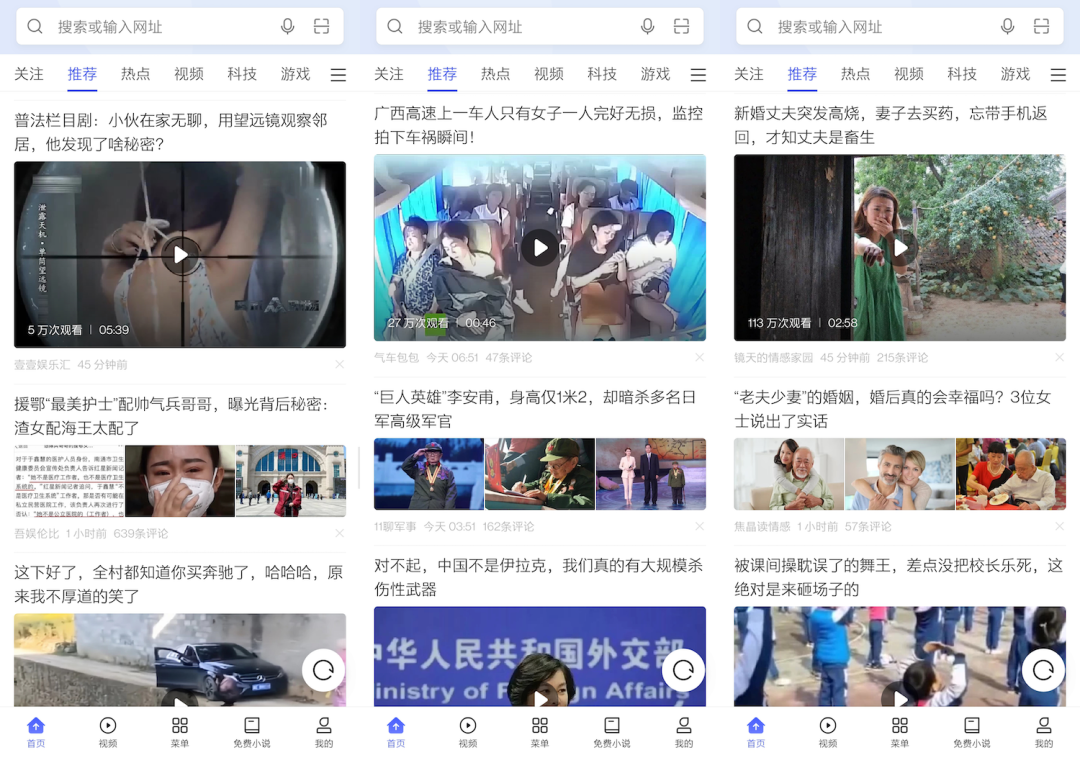Dismiss the 援鄂最美护士 article with its X
This screenshot has height=763, width=1080.
point(340,533)
